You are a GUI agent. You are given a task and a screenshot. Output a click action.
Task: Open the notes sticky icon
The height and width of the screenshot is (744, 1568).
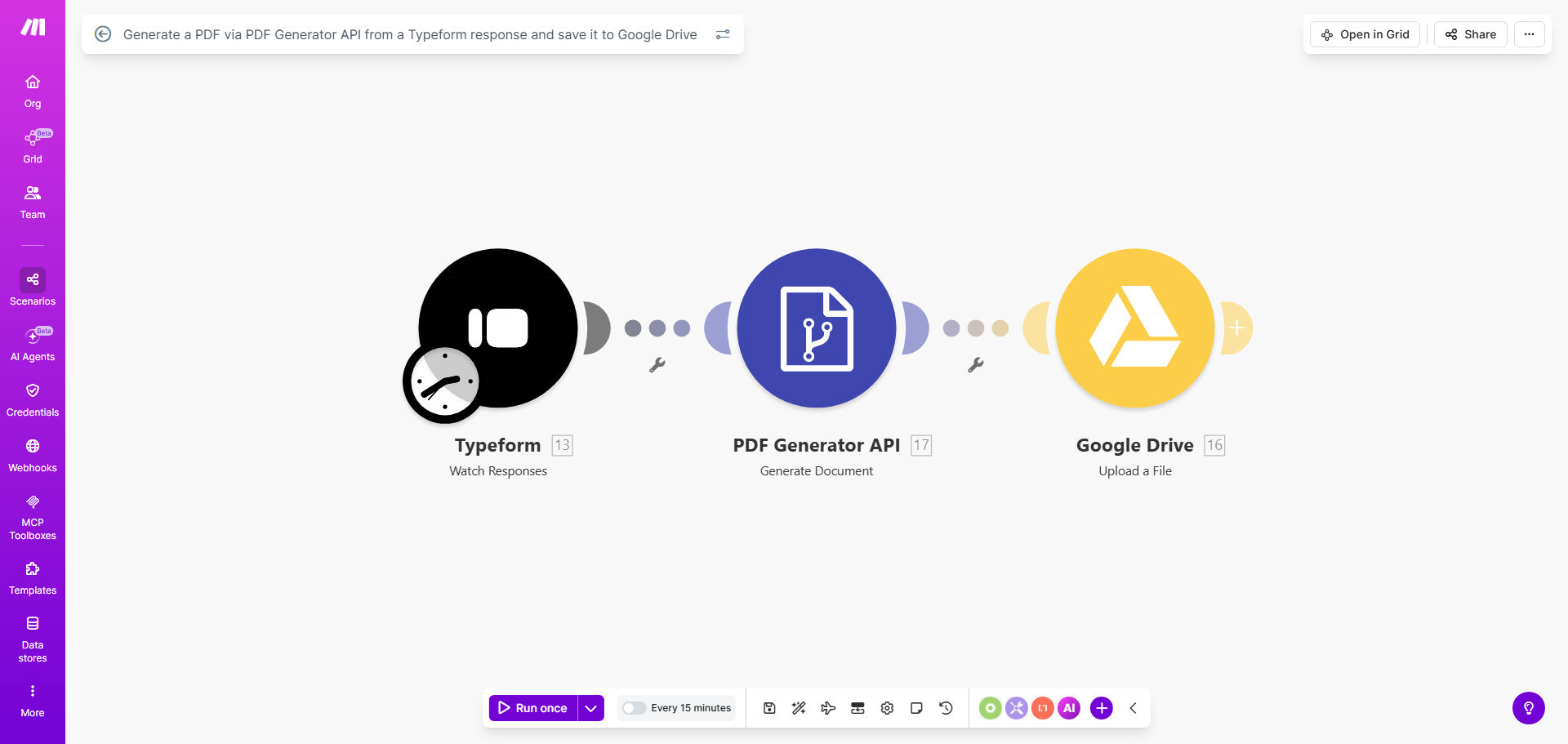tap(916, 708)
